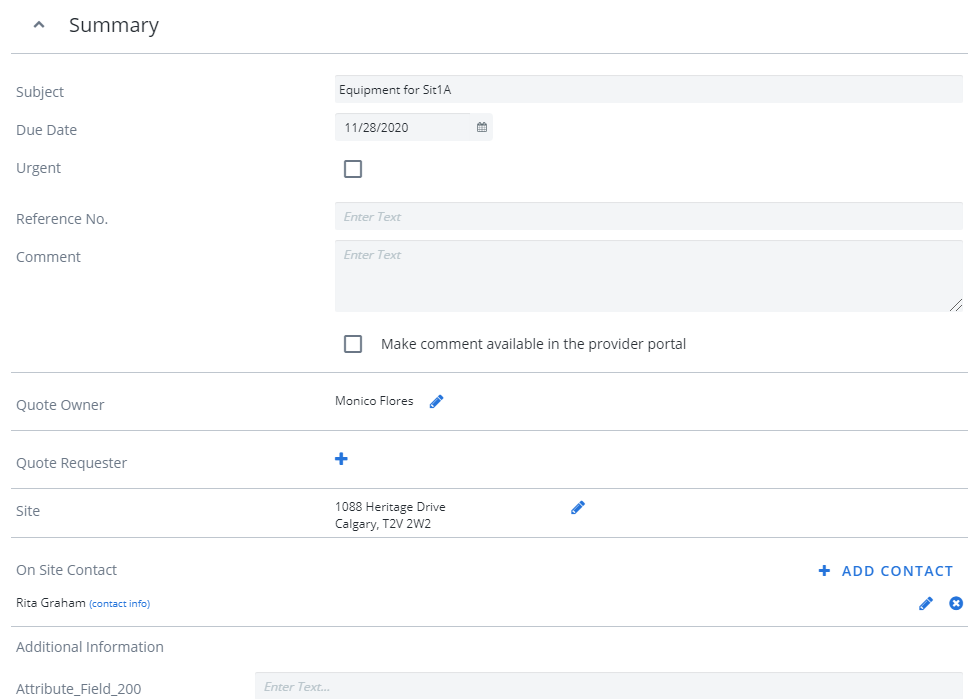The height and width of the screenshot is (699, 980).
Task: Focus the Due Date text box
Action: (x=403, y=128)
